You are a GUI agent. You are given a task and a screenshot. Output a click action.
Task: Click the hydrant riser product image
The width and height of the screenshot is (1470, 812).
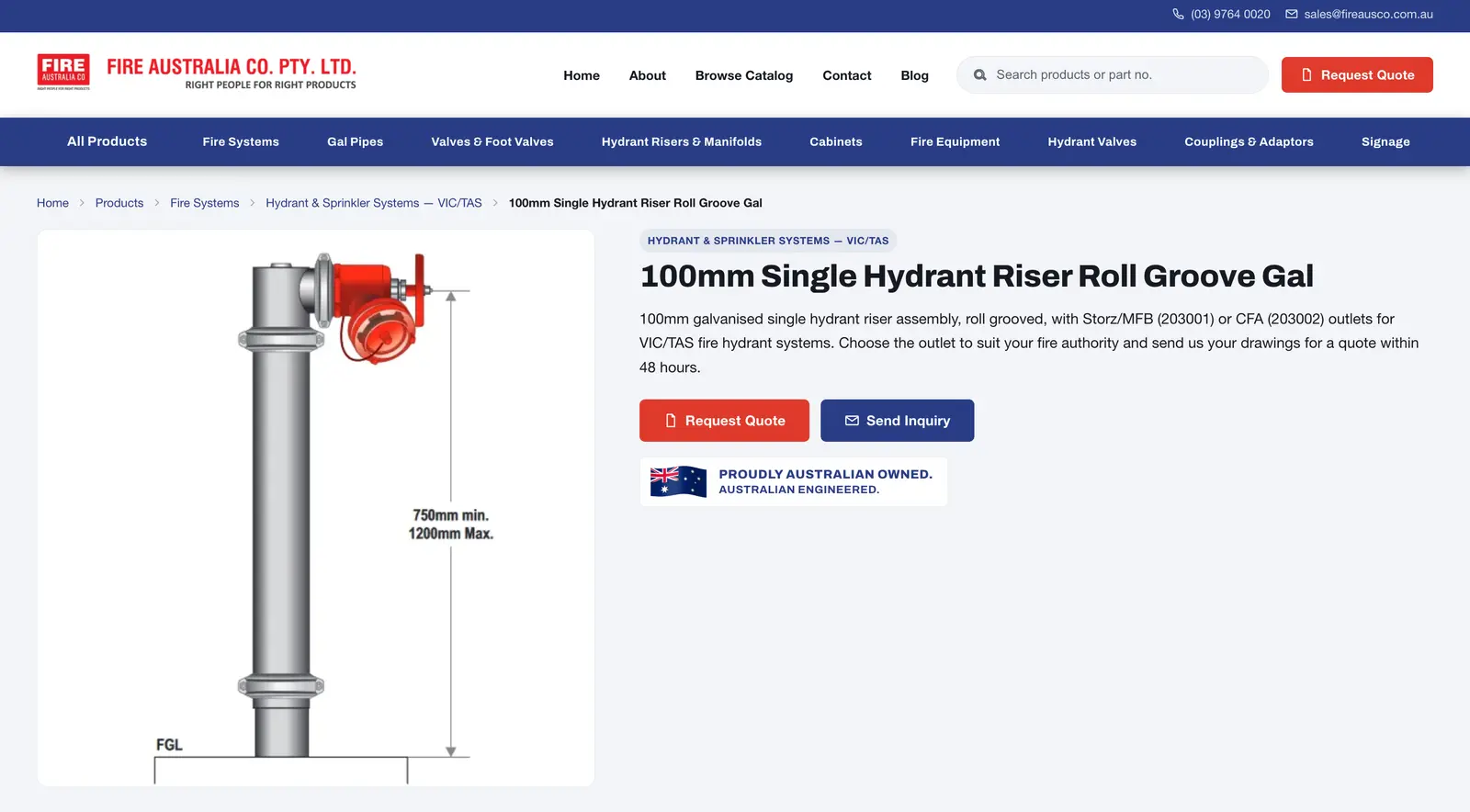[316, 508]
